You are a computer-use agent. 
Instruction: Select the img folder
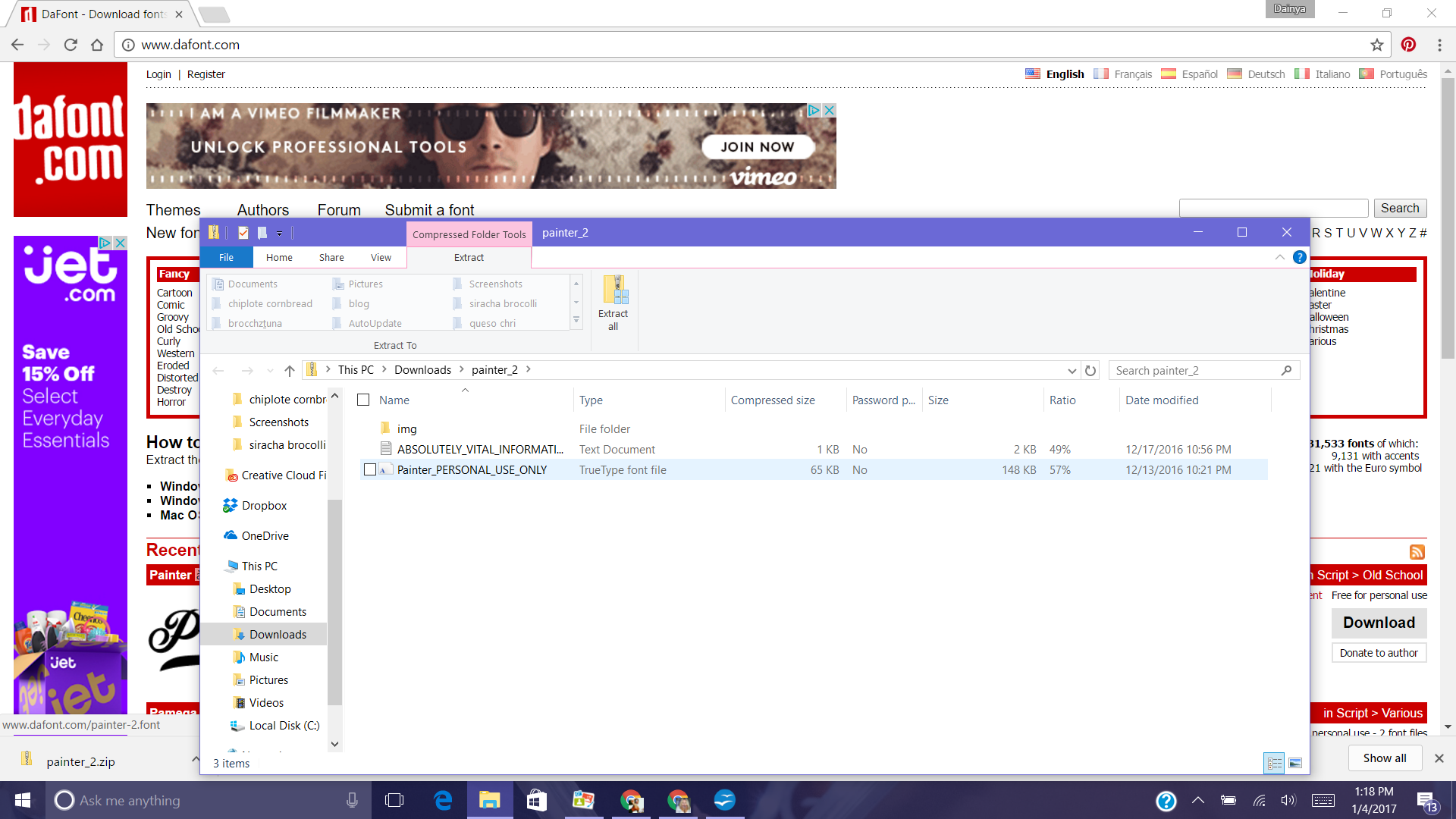coord(406,429)
